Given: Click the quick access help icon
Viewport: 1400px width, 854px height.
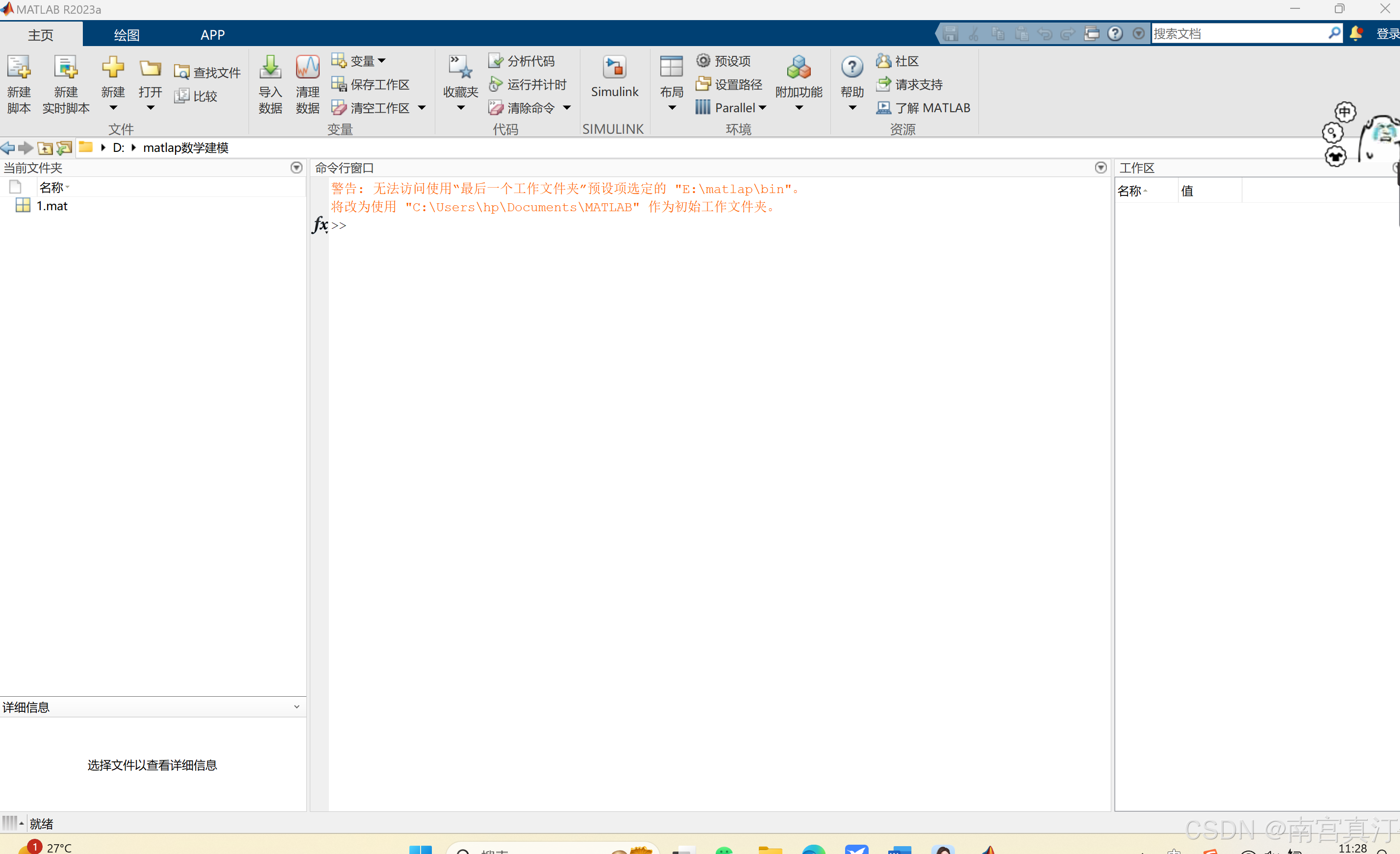Looking at the screenshot, I should (x=1115, y=33).
